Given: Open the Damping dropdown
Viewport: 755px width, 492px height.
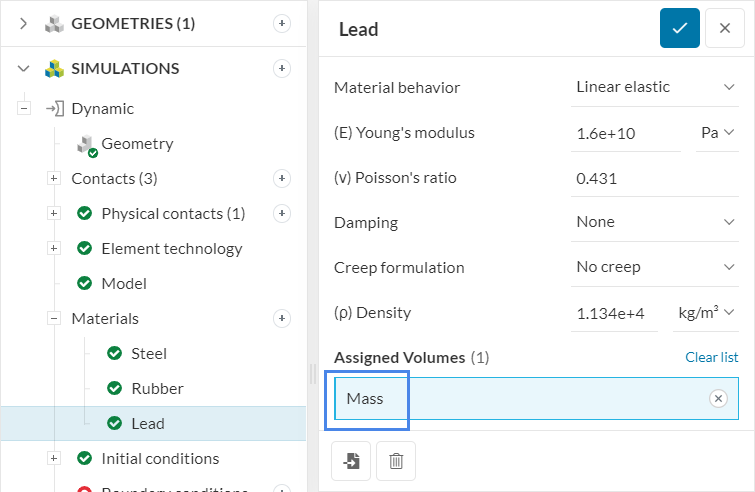Looking at the screenshot, I should 655,222.
